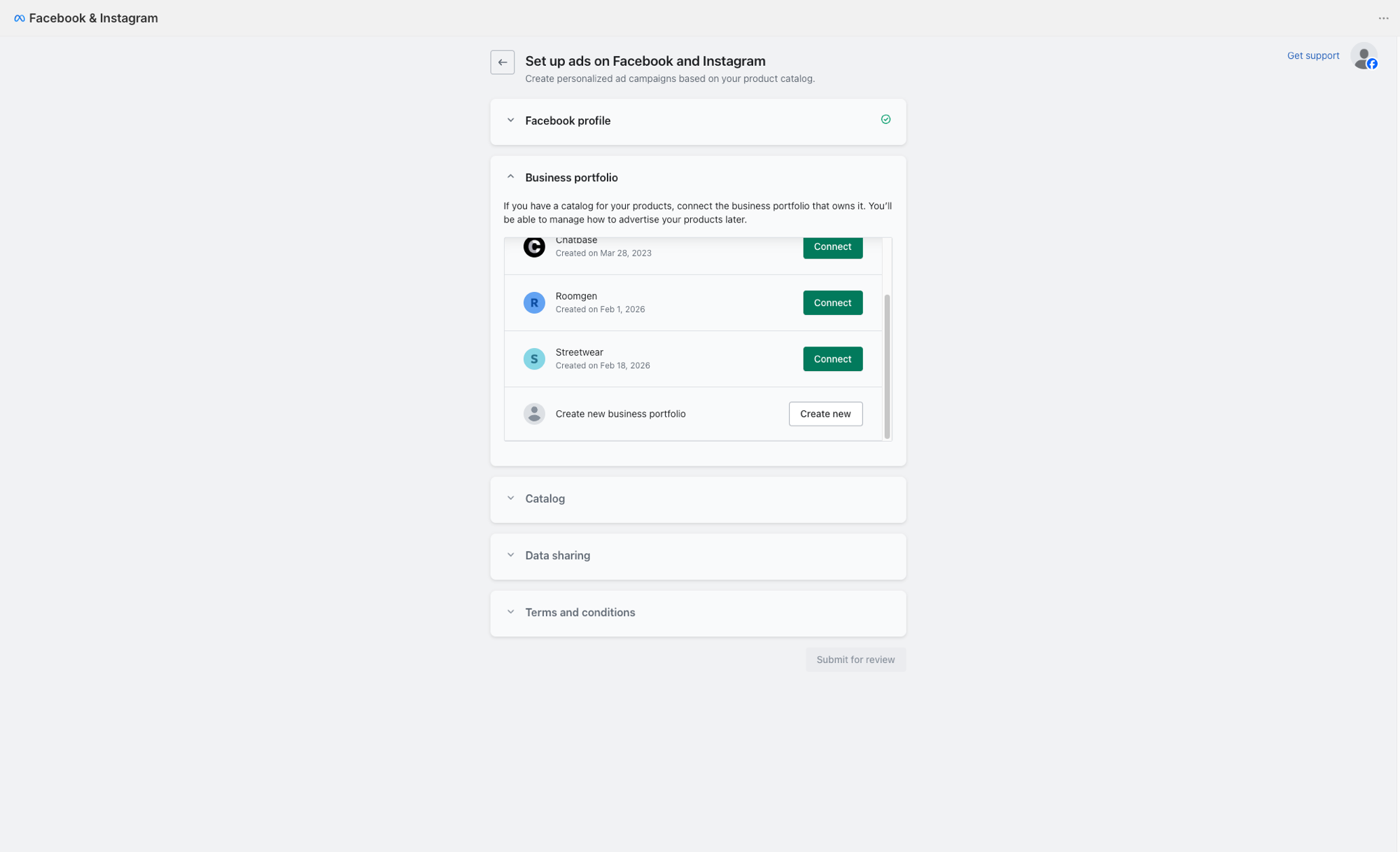1400x852 pixels.
Task: Click the Business portfolio heading text
Action: click(x=571, y=178)
